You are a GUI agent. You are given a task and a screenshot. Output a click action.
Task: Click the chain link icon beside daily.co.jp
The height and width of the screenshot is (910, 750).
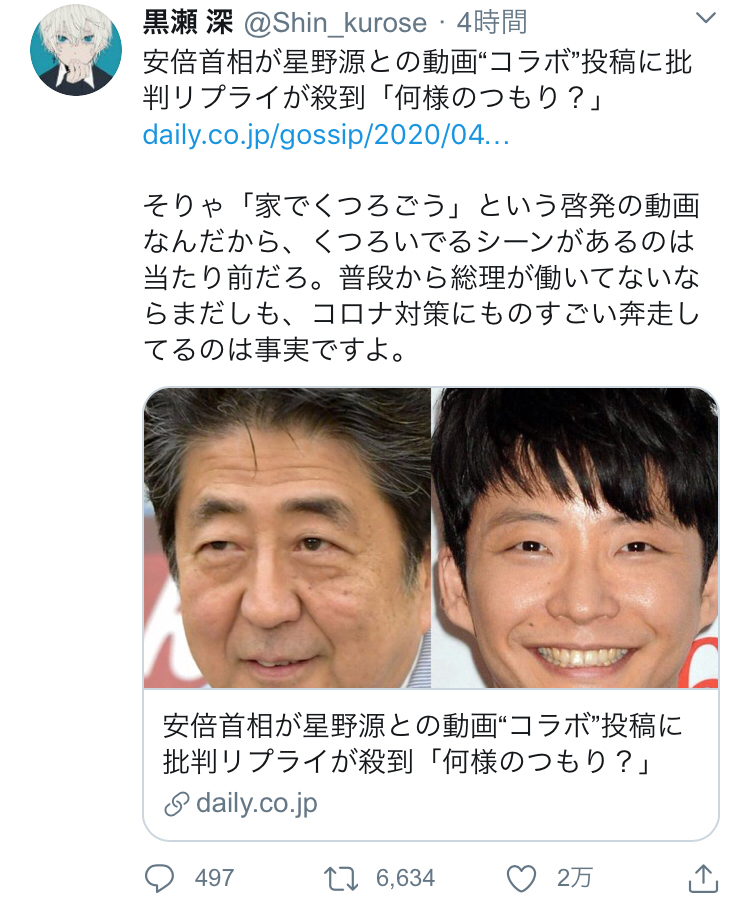[176, 804]
